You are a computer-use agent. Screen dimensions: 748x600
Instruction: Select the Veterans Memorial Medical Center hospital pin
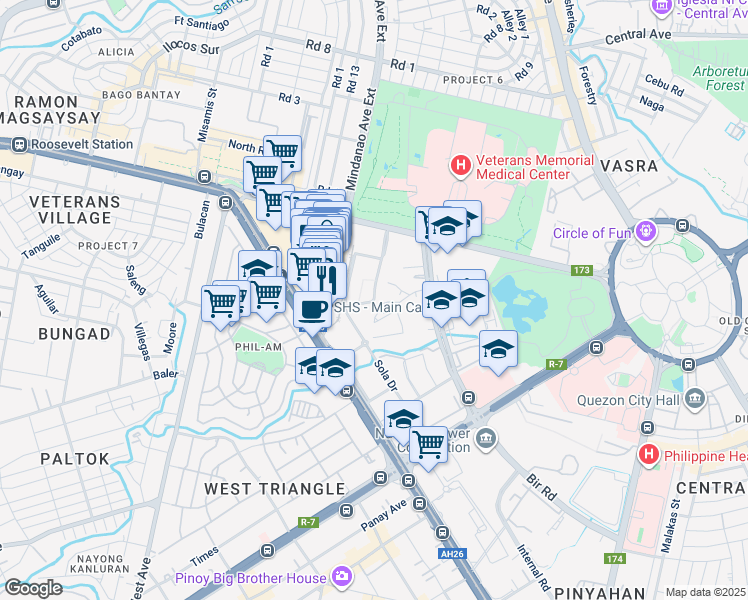pyautogui.click(x=460, y=166)
